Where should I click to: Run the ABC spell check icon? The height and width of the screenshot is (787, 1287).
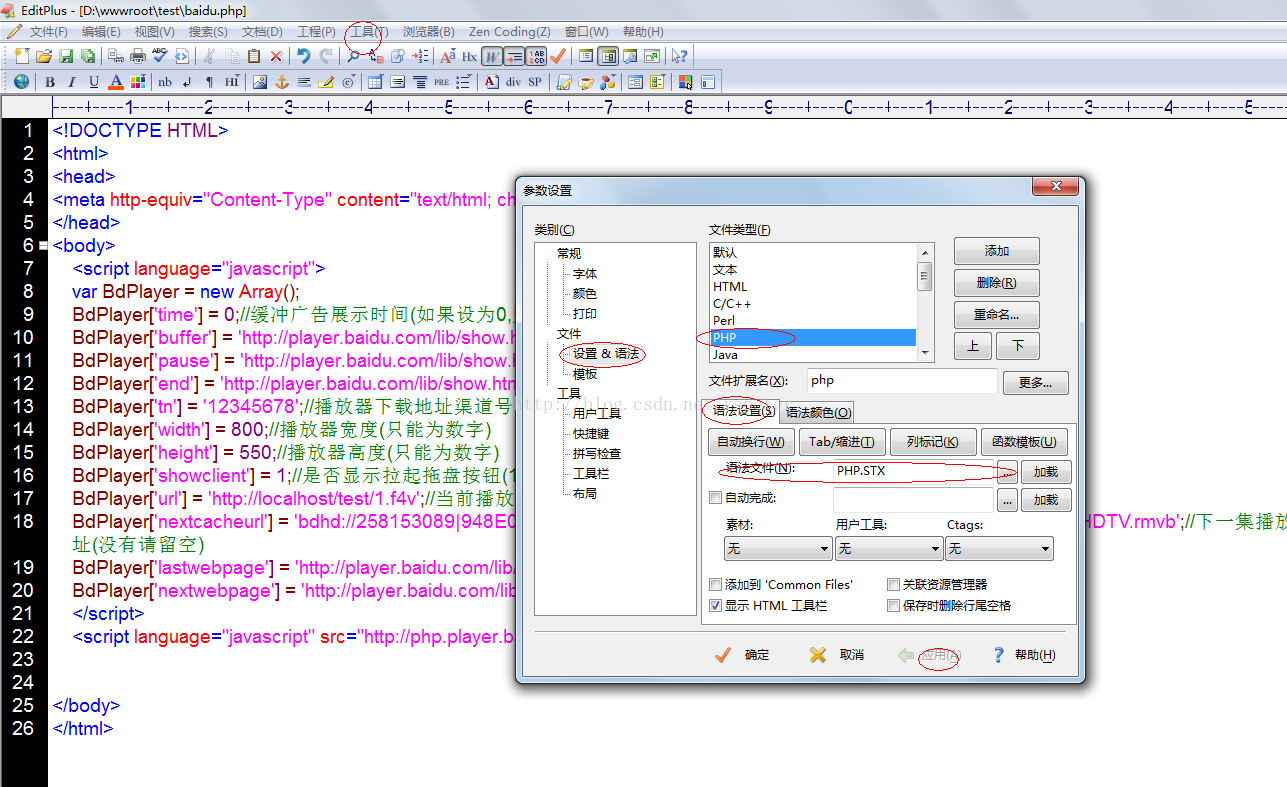click(160, 56)
